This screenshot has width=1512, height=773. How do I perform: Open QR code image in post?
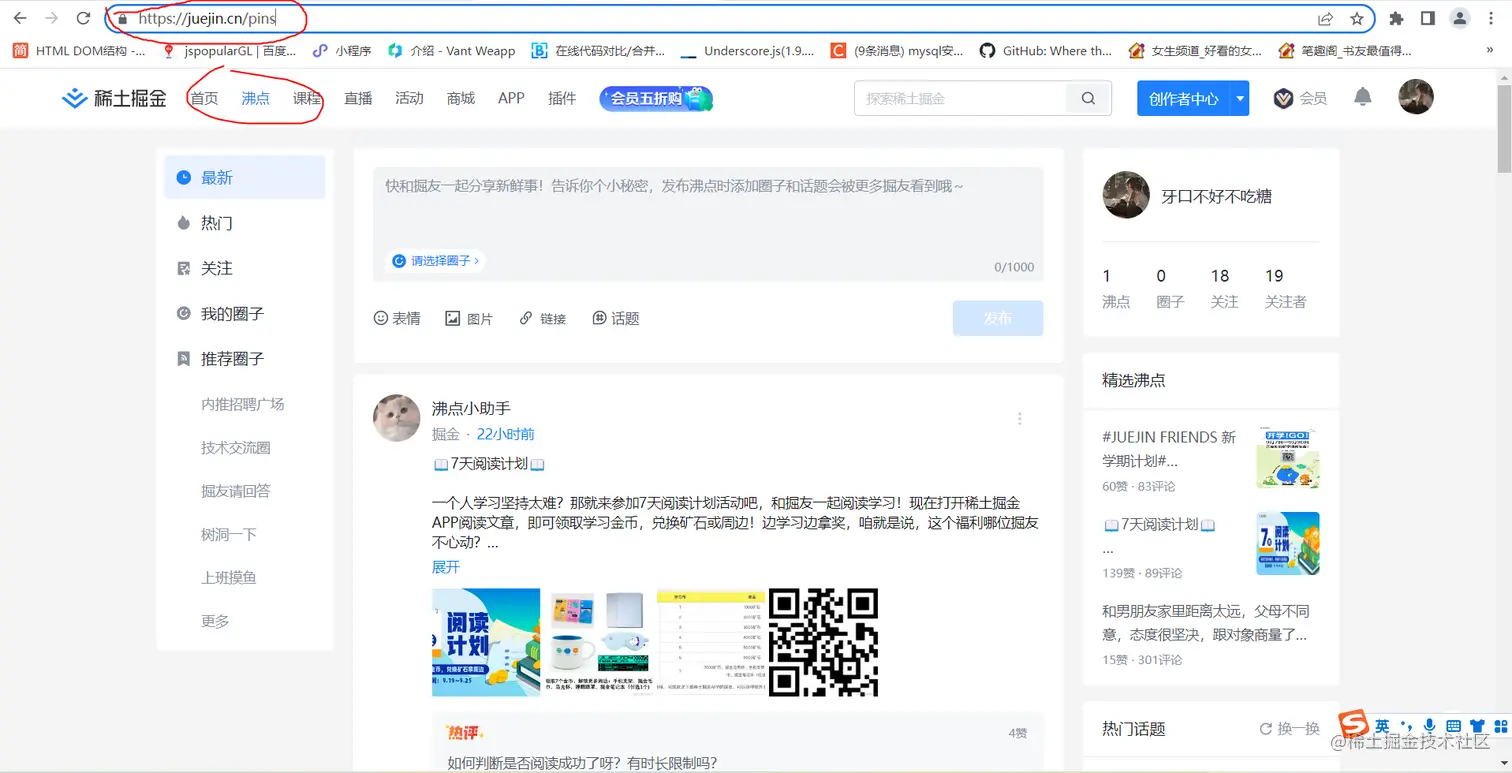pos(823,642)
